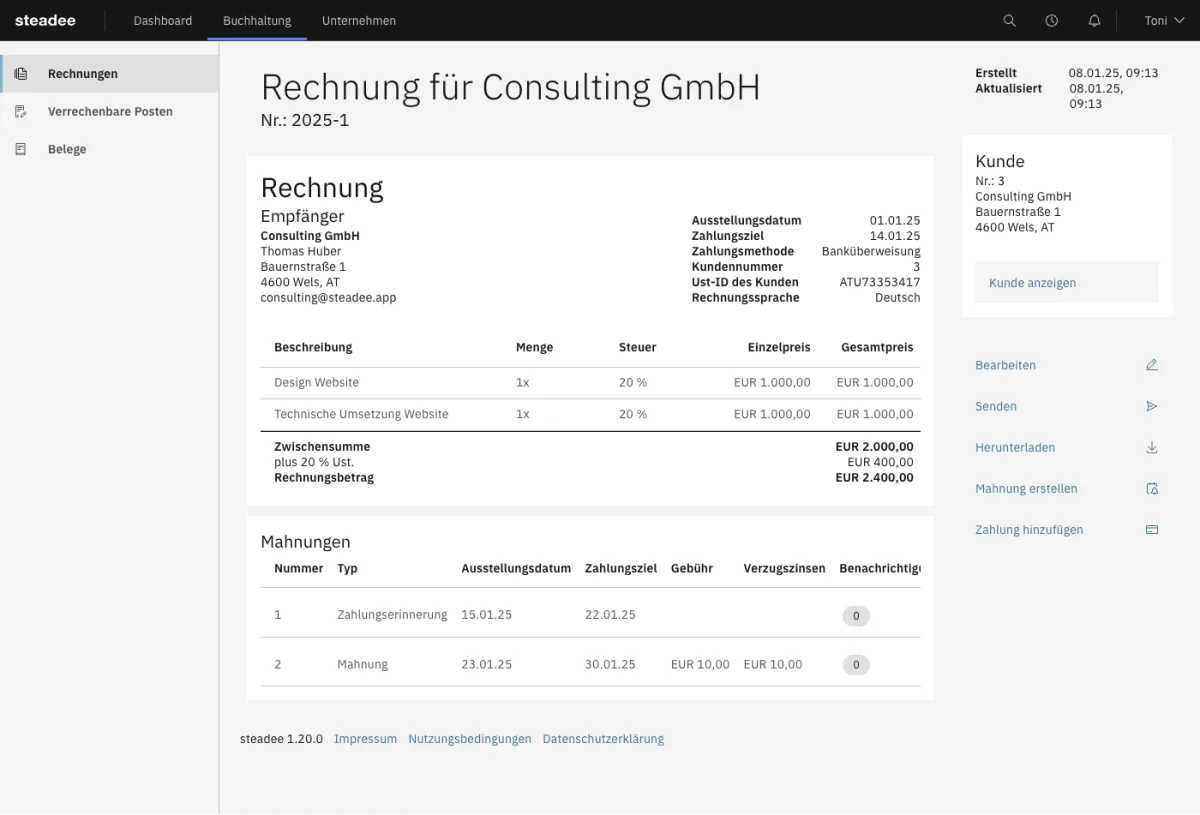The width and height of the screenshot is (1200, 815).
Task: Open notifications bell icon
Action: point(1094,21)
